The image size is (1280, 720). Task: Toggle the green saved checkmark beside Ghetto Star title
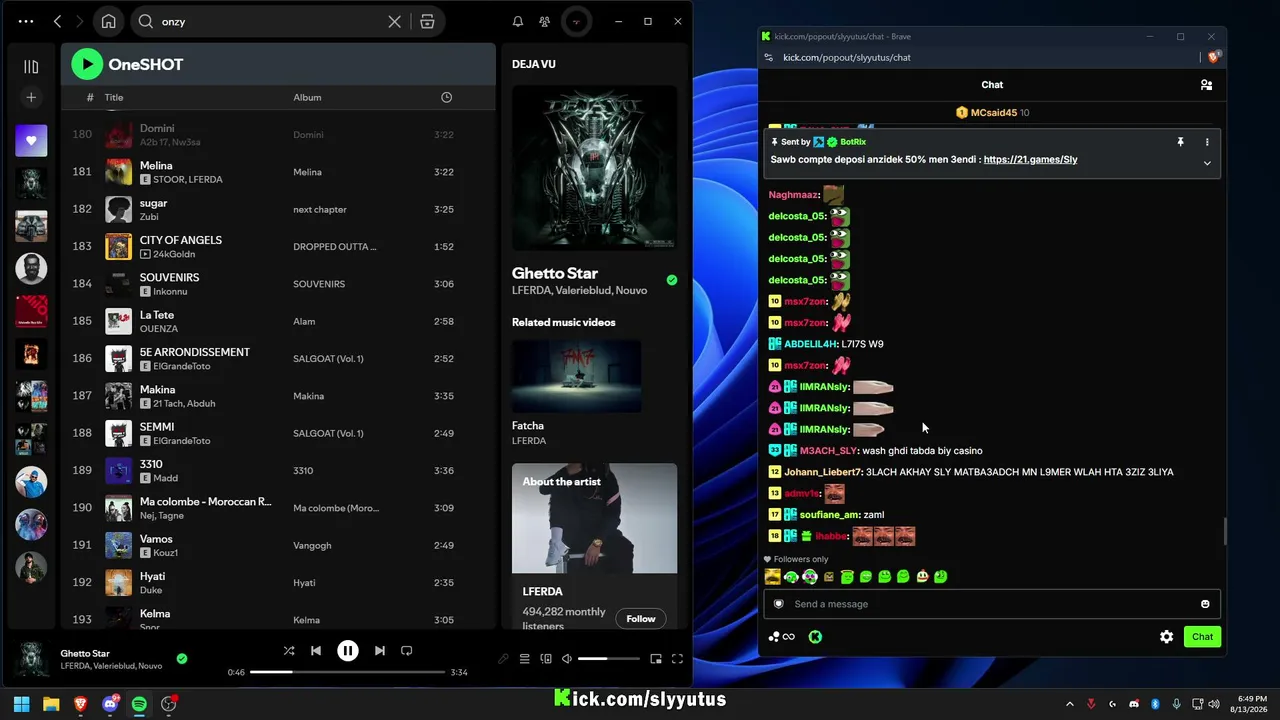pyautogui.click(x=672, y=280)
